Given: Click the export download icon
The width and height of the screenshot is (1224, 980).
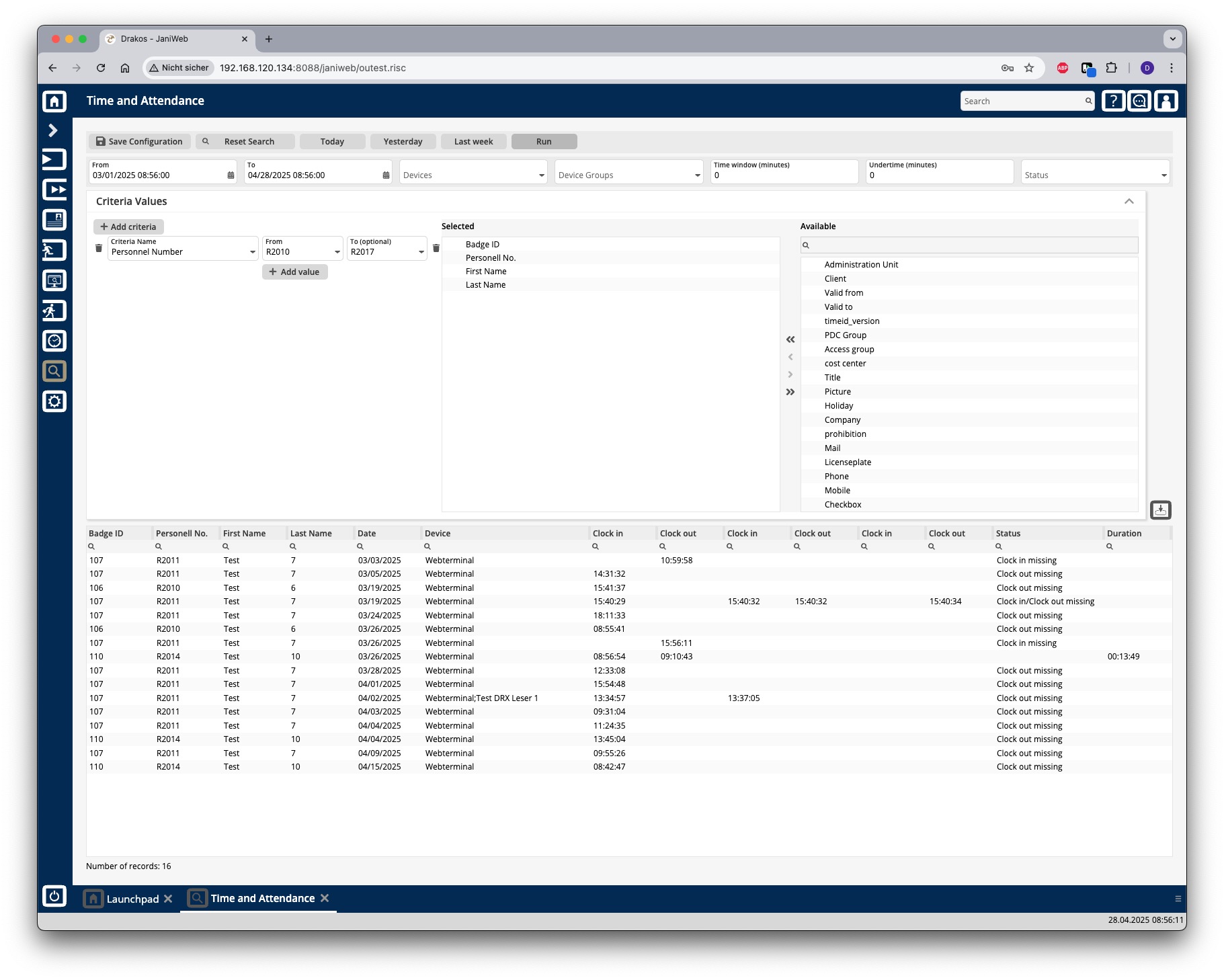Looking at the screenshot, I should point(1161,510).
